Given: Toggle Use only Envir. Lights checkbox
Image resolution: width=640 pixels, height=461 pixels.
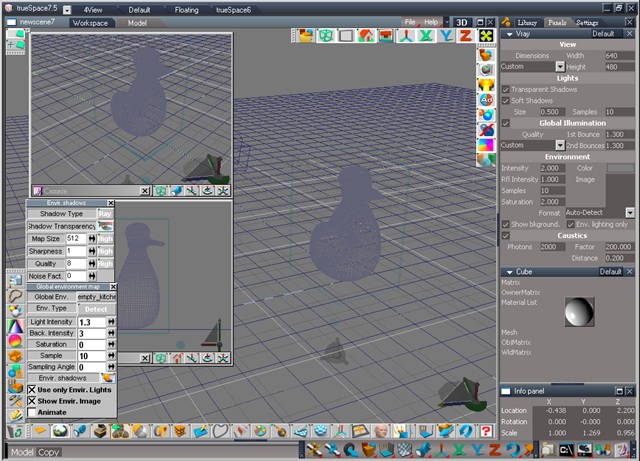Looking at the screenshot, I should (x=32, y=389).
